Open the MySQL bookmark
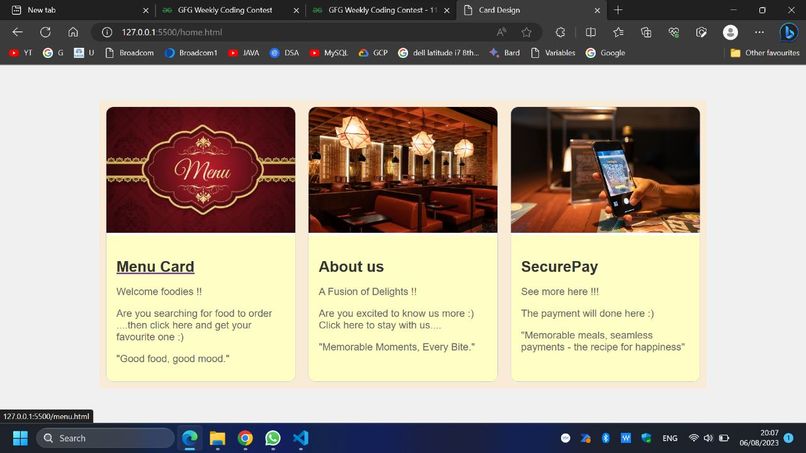This screenshot has width=806, height=453. coord(329,53)
